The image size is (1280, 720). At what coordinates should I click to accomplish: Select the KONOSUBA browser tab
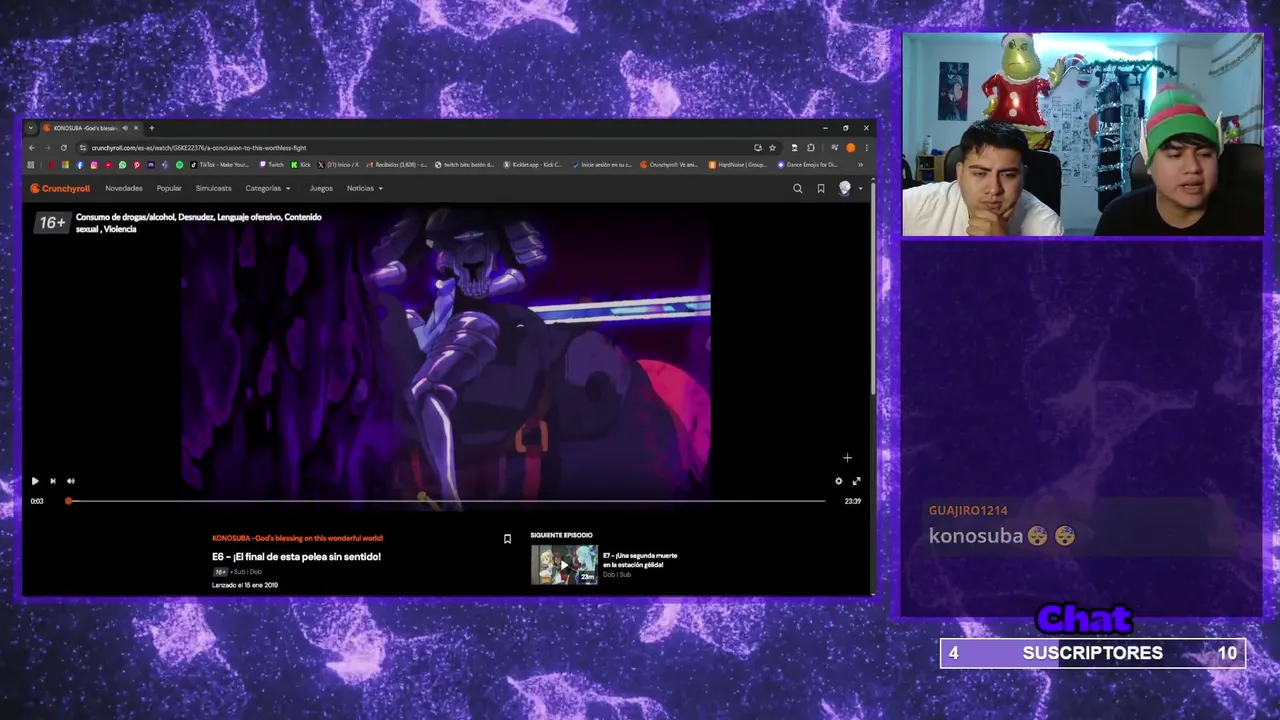[x=91, y=128]
